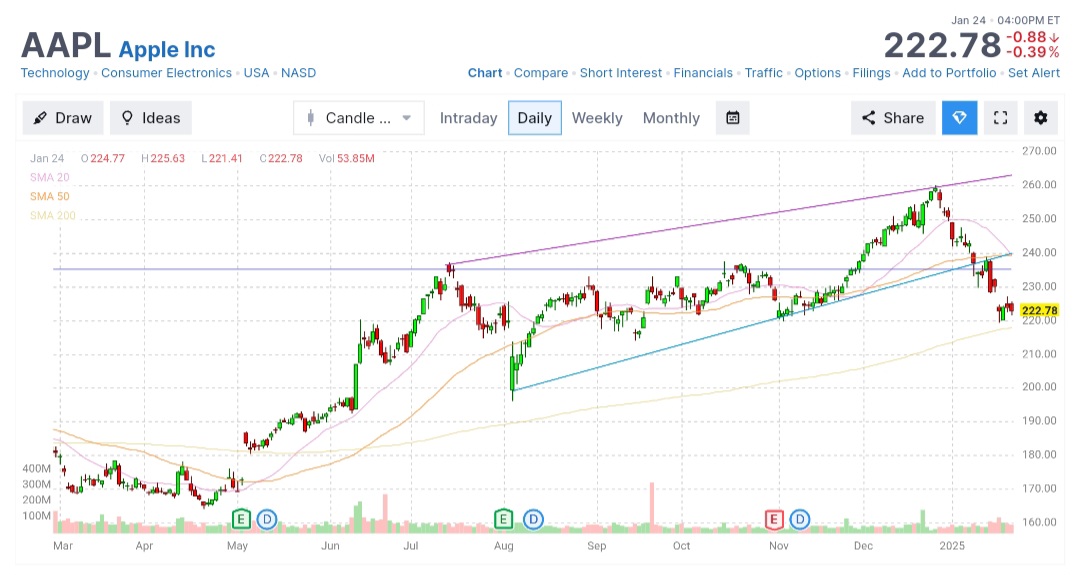Click the 270.00 price axis label
The width and height of the screenshot is (1080, 575).
pos(1039,151)
